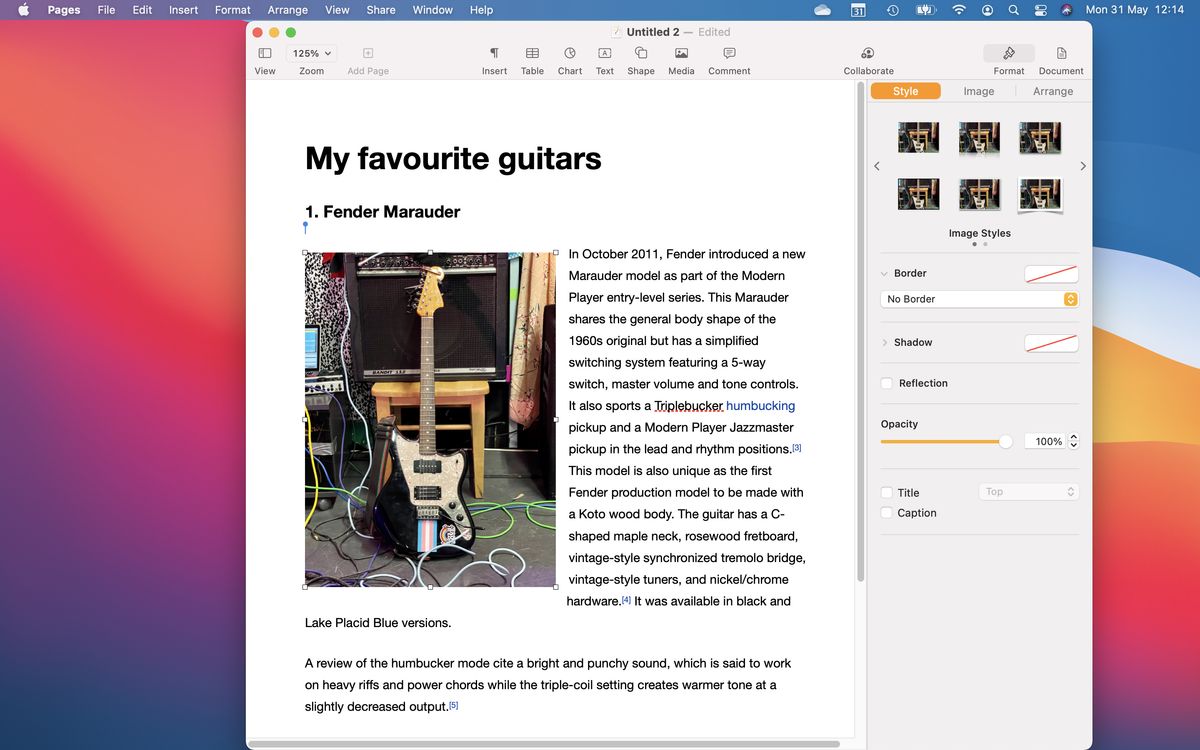Open the No Border dropdown
The image size is (1200, 750).
click(x=978, y=298)
